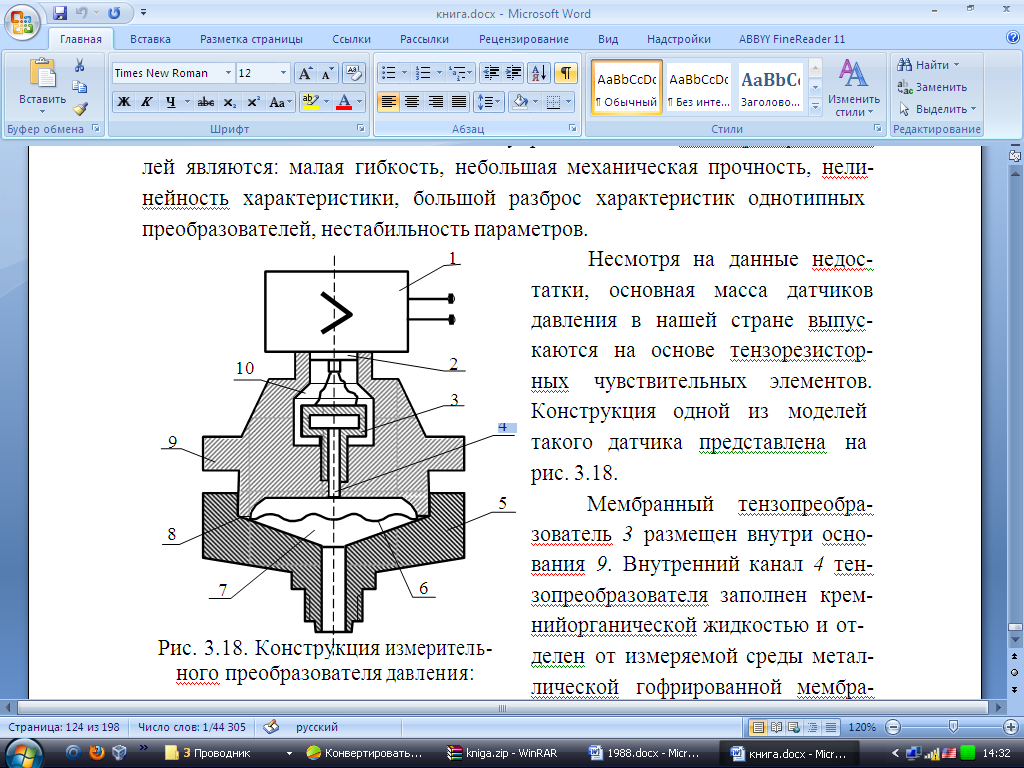Open the font size 12 dropdown

[x=283, y=73]
